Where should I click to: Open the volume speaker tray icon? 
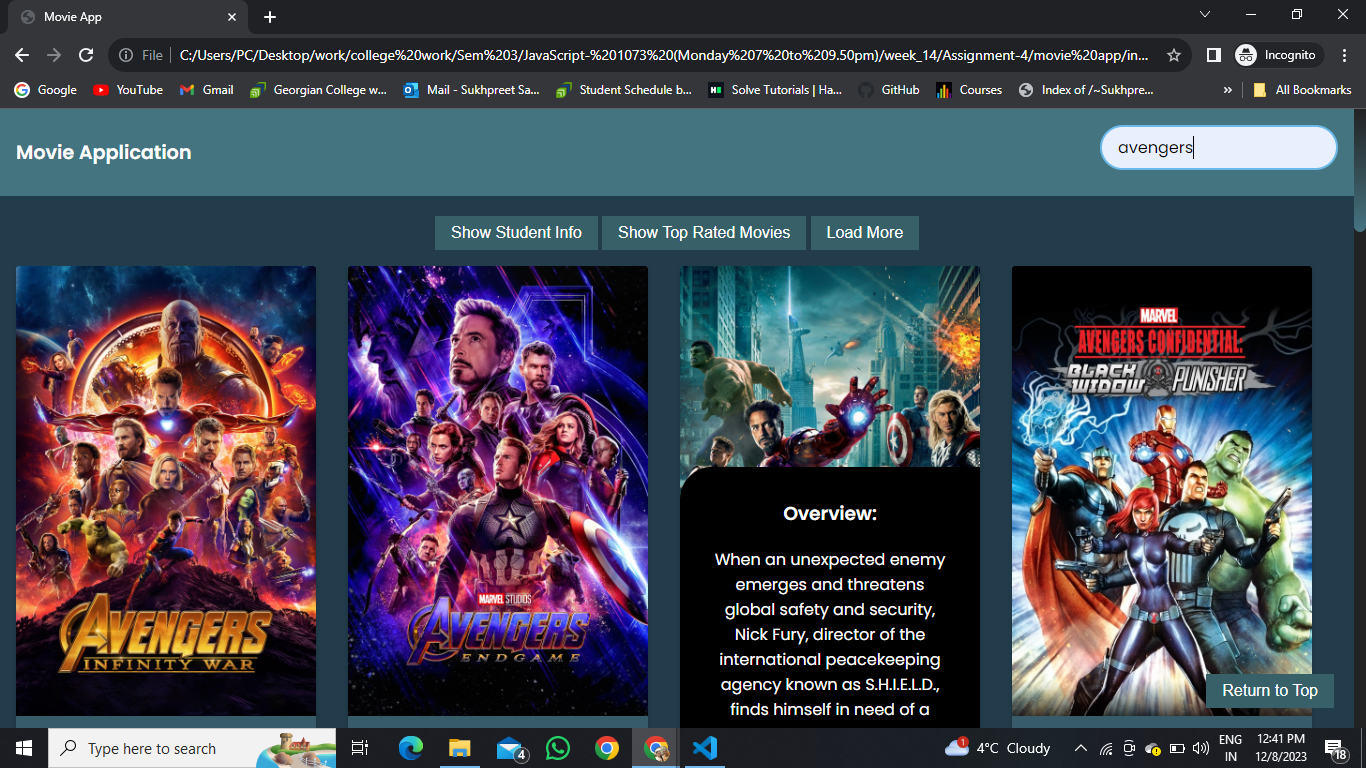coord(1201,748)
